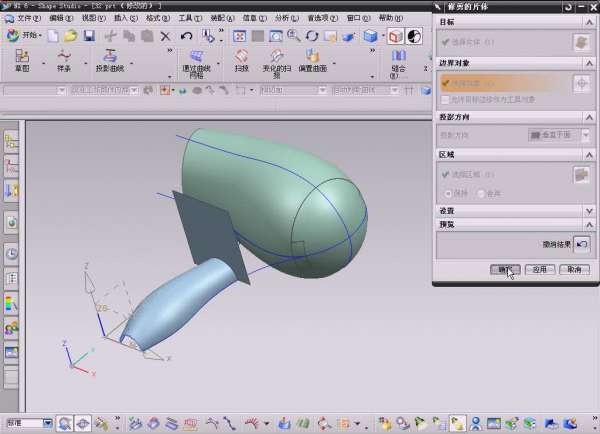Open the 文件 file menu
This screenshot has height=434, width=600.
coord(27,18)
